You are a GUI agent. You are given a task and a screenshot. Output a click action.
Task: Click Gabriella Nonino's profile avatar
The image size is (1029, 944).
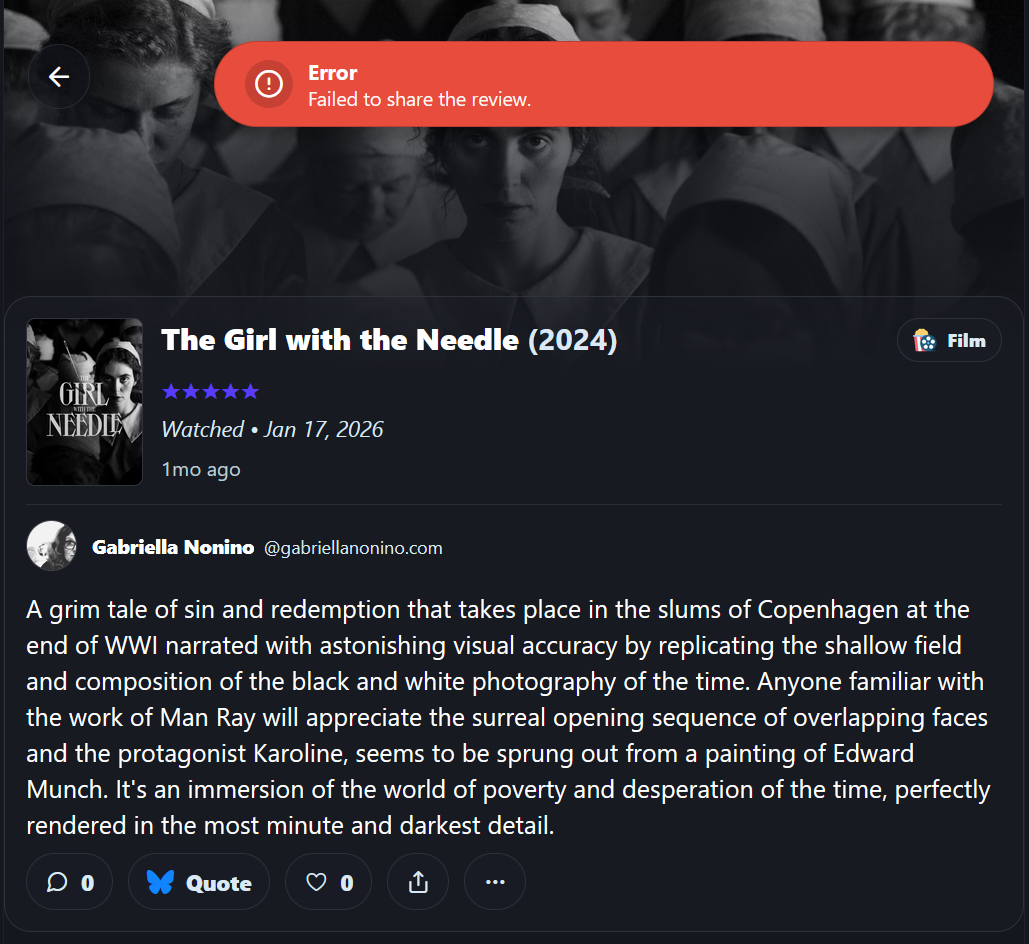pos(51,546)
